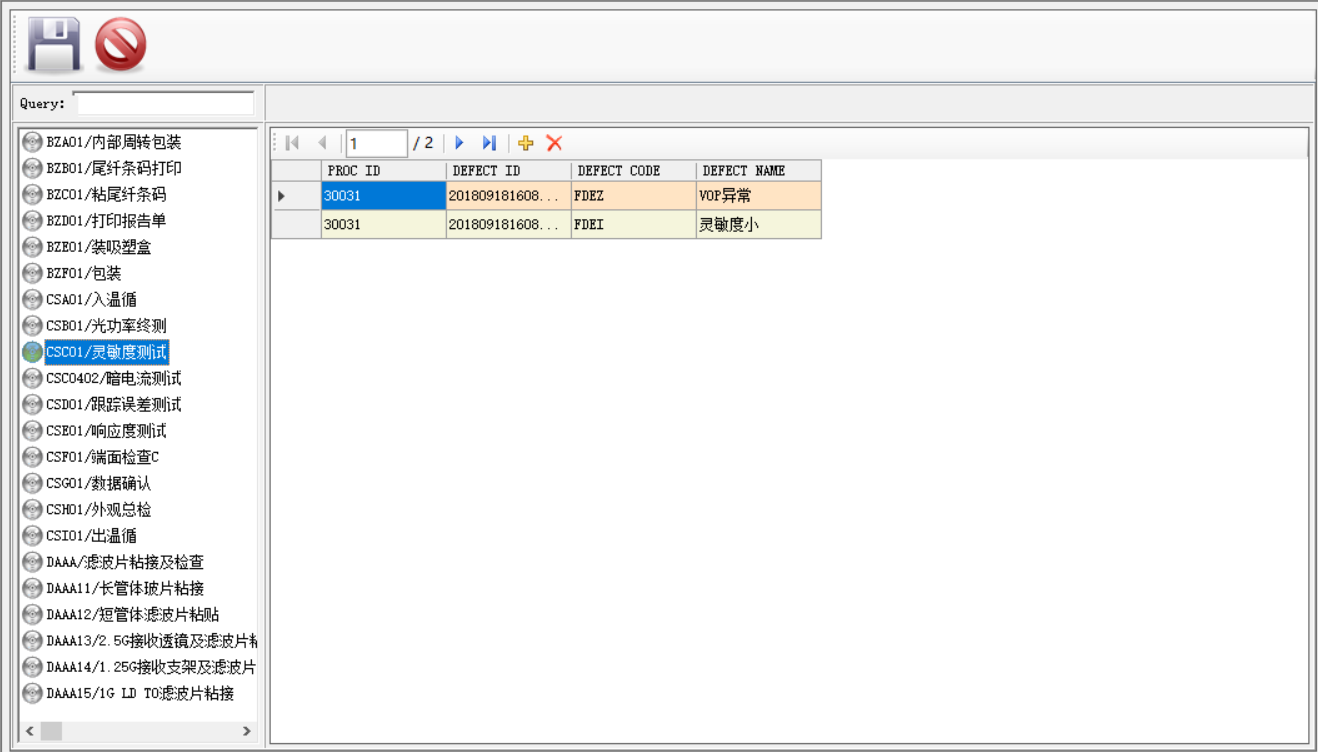The image size is (1318, 752).
Task: Delete record using the red X icon
Action: coord(554,143)
